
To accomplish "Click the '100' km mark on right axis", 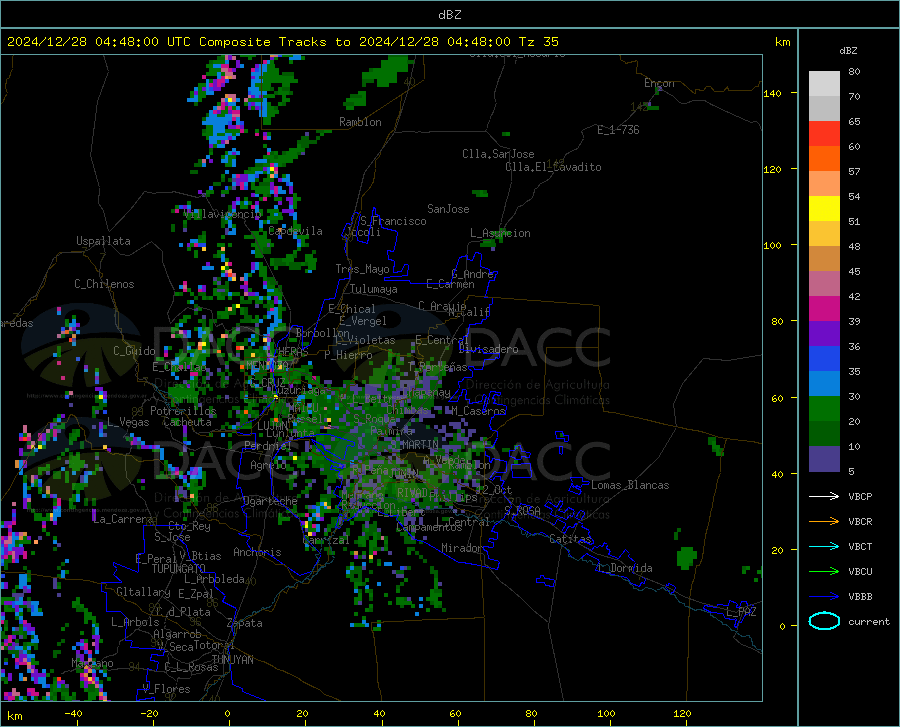I will point(773,246).
